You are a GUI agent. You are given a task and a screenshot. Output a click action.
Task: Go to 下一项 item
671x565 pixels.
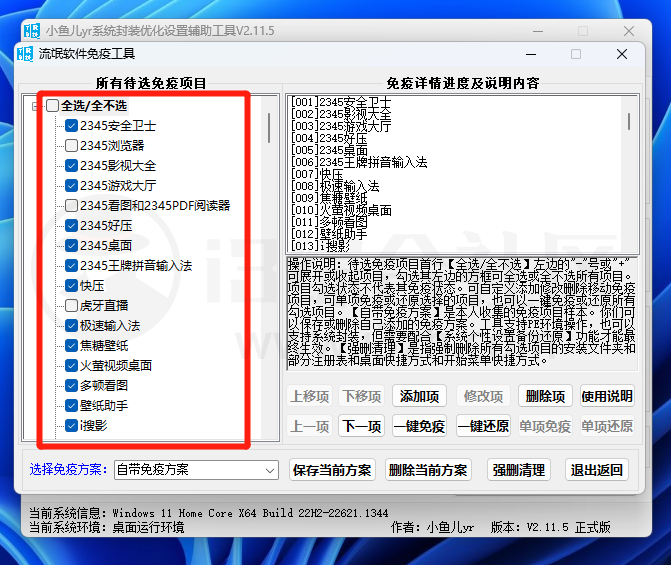(362, 426)
